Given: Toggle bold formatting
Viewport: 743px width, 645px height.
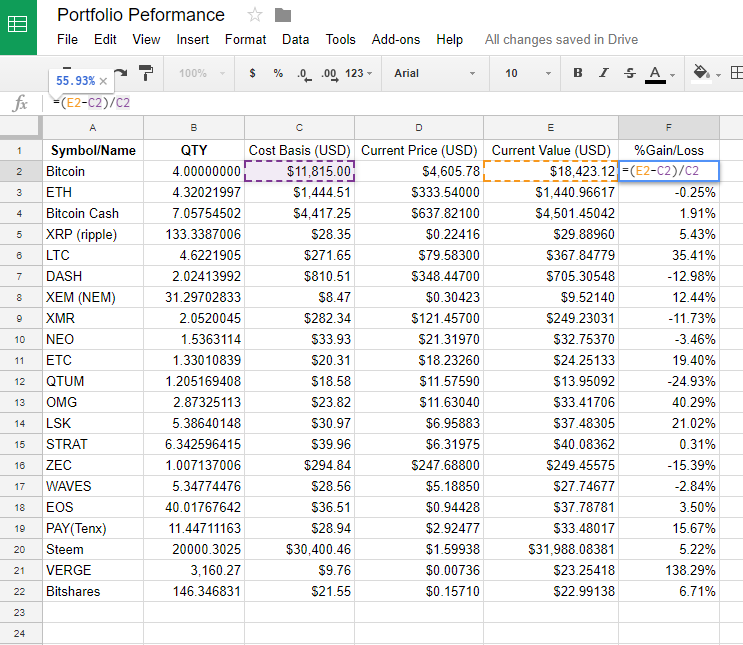Looking at the screenshot, I should click(578, 73).
